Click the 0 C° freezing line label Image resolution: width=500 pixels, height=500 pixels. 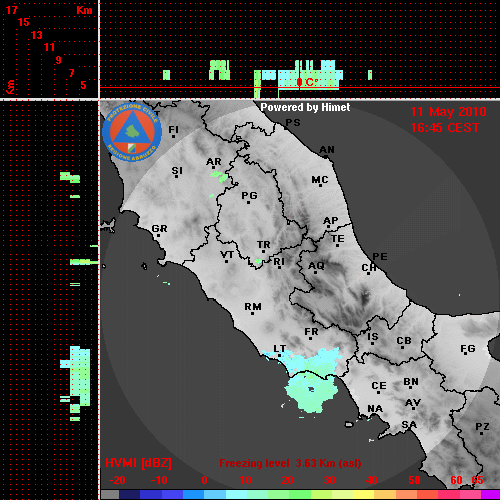tap(307, 82)
